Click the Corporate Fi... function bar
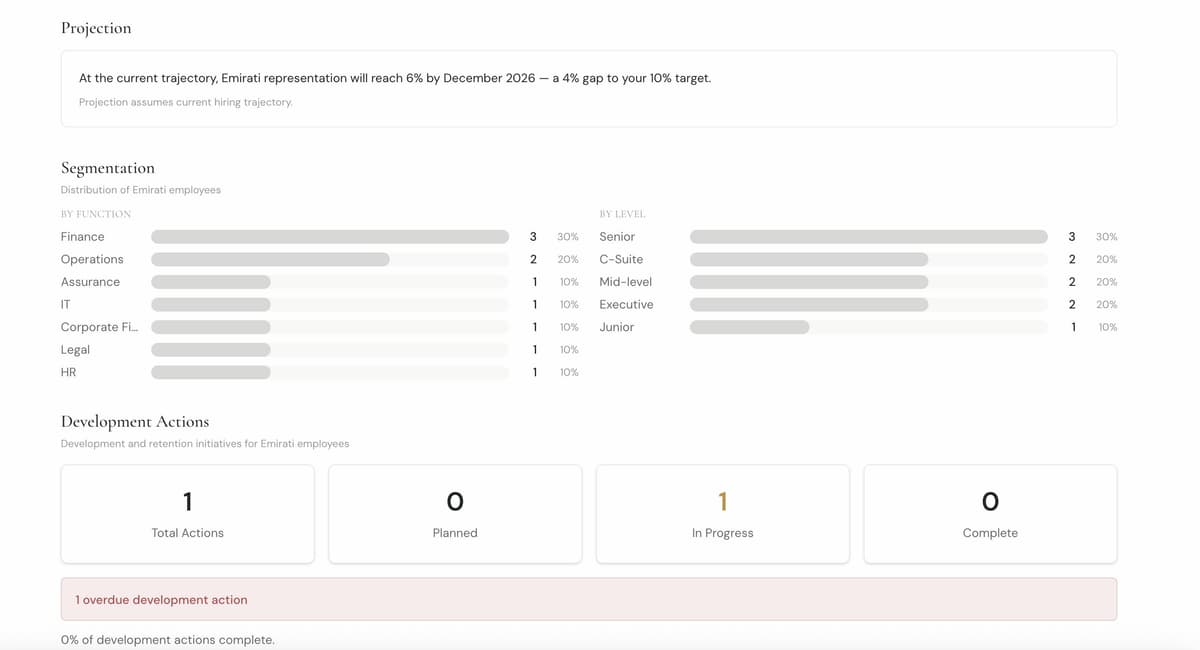 [330, 327]
